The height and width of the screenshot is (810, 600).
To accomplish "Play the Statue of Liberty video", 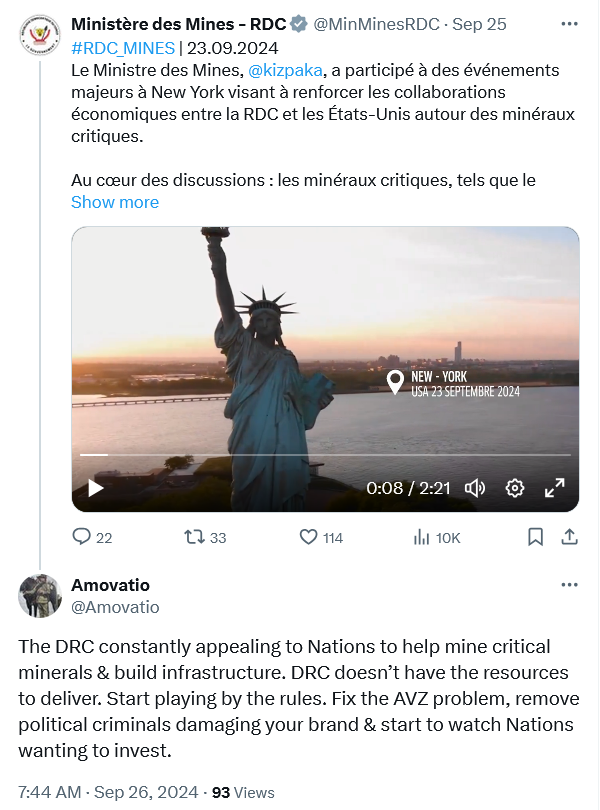I will click(96, 488).
